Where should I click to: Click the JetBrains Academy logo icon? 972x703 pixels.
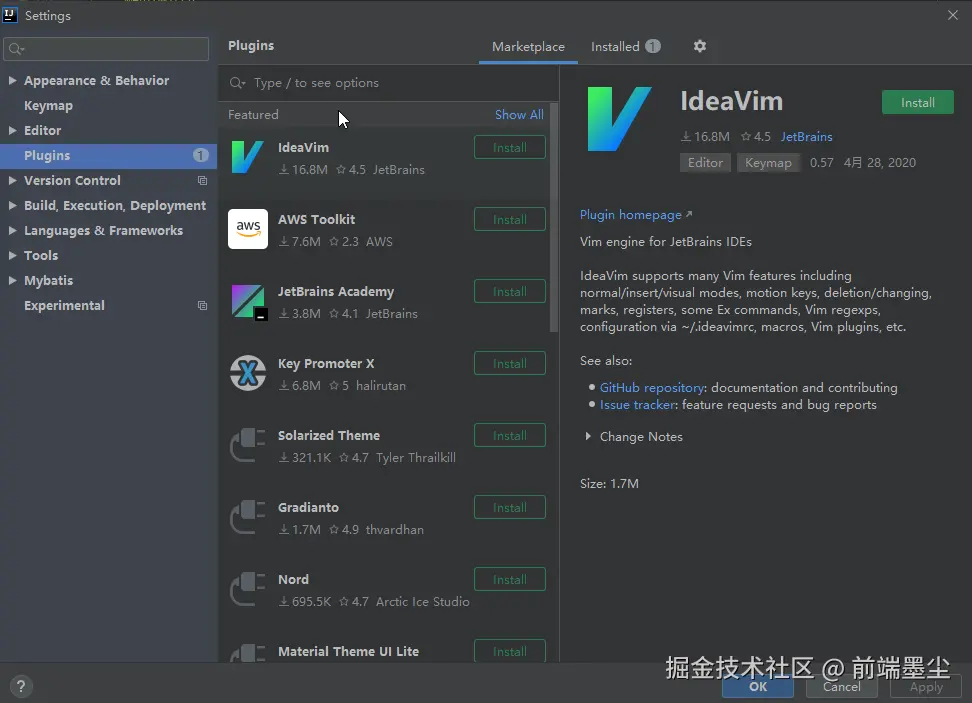[x=249, y=302]
